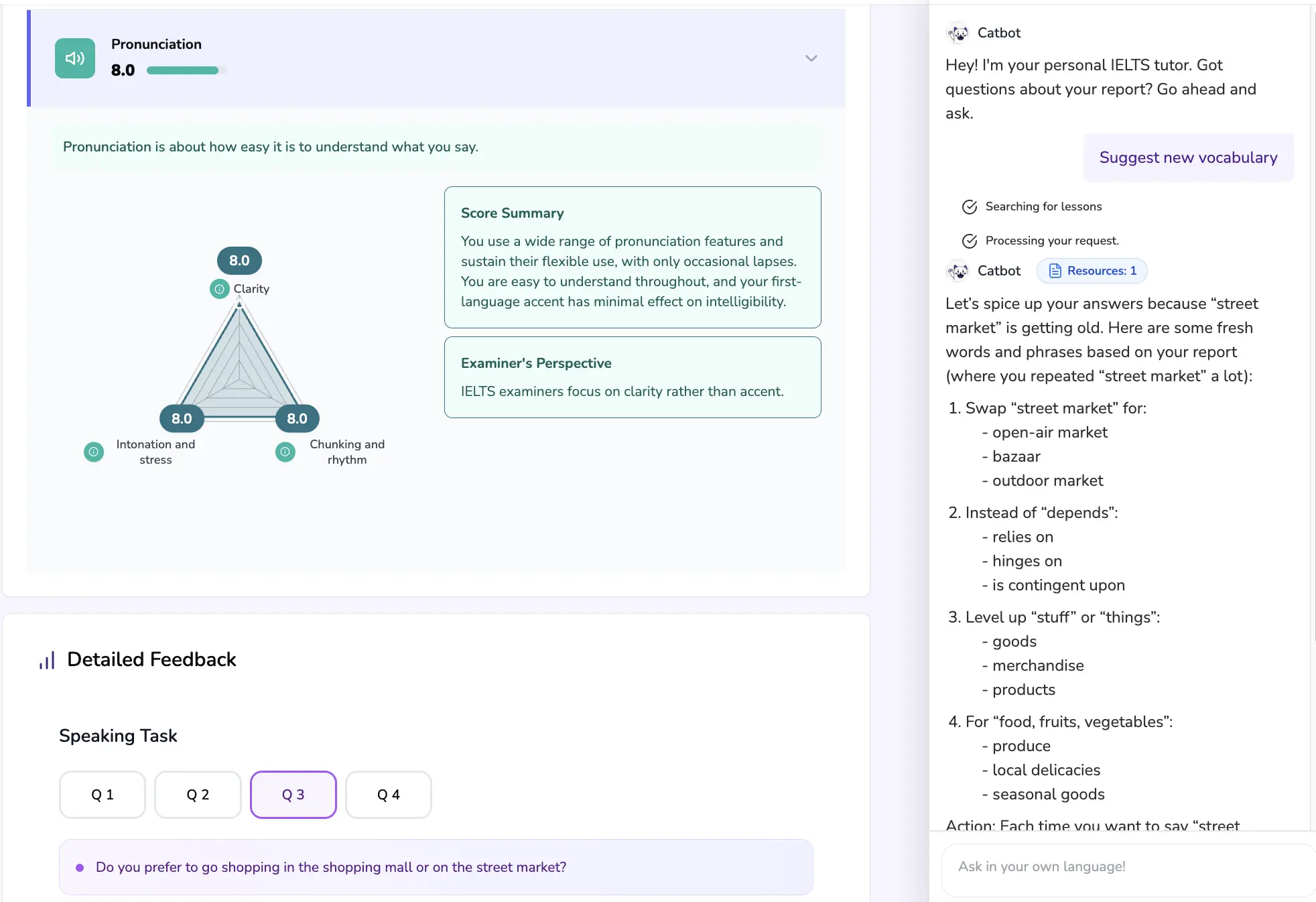Screen dimensions: 1316x902
Task: Reselect the highlighted Q3 tab
Action: click(293, 795)
